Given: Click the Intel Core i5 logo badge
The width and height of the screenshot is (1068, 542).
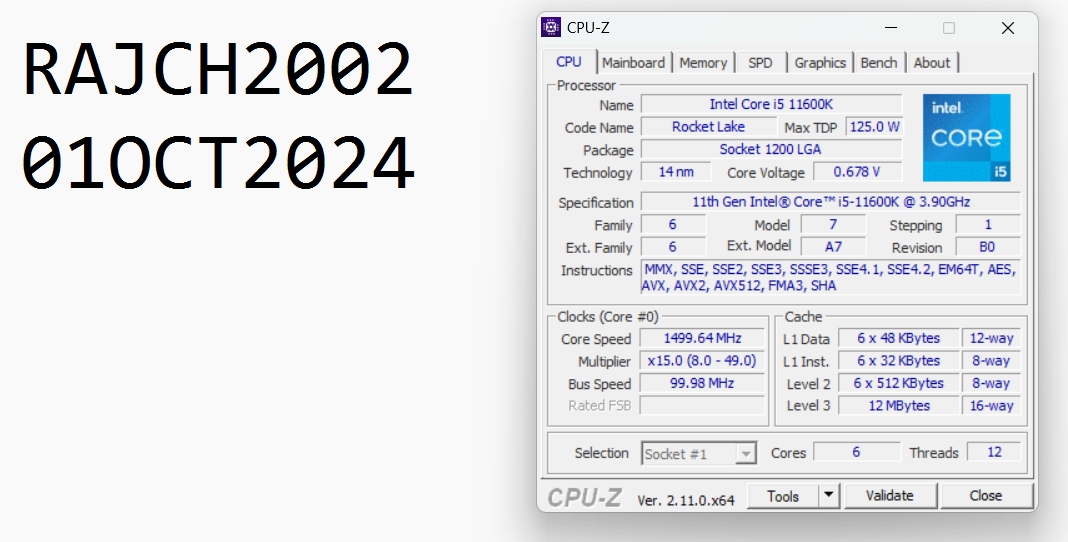Looking at the screenshot, I should click(x=967, y=138).
